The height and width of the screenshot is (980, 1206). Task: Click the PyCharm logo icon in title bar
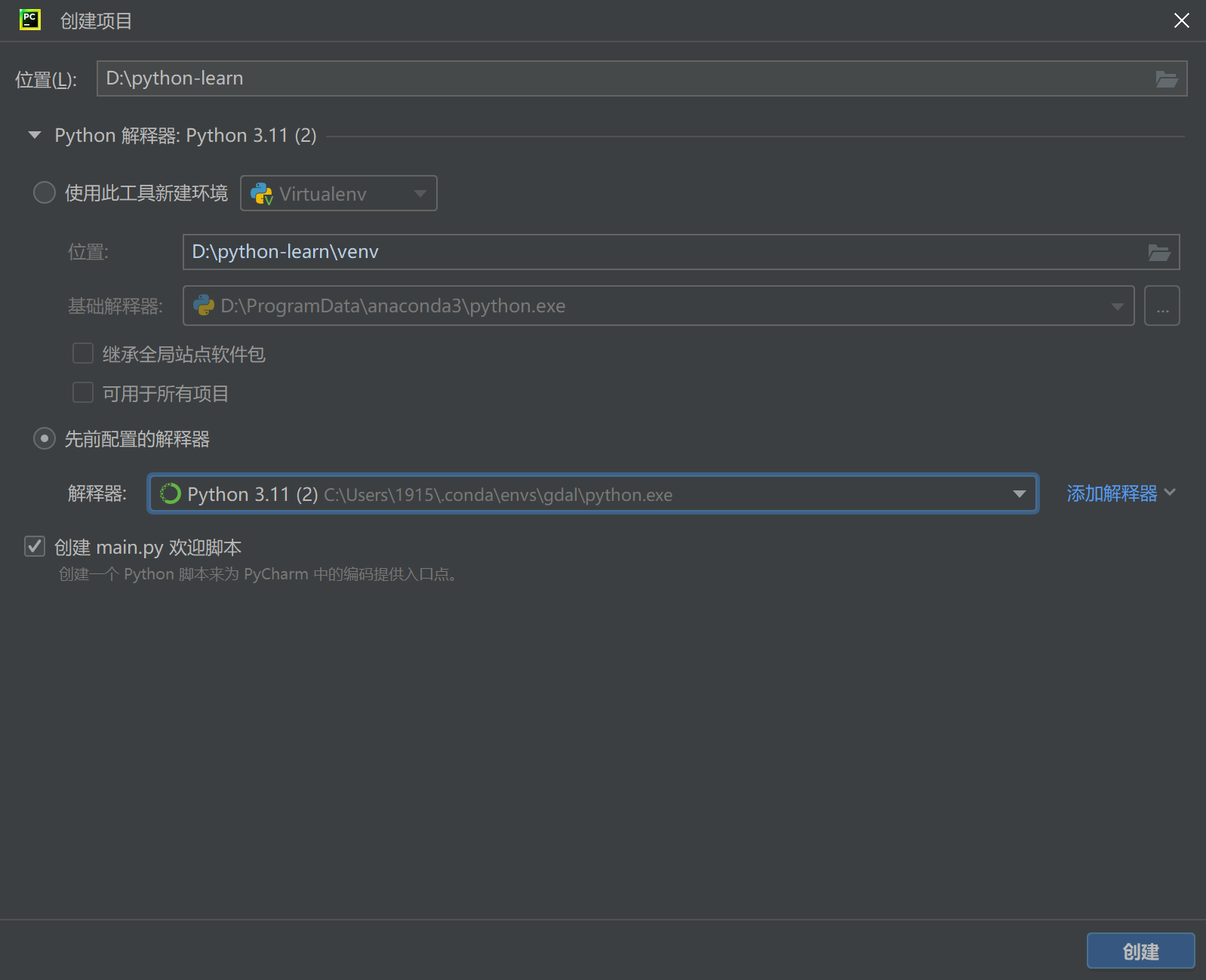[x=30, y=20]
